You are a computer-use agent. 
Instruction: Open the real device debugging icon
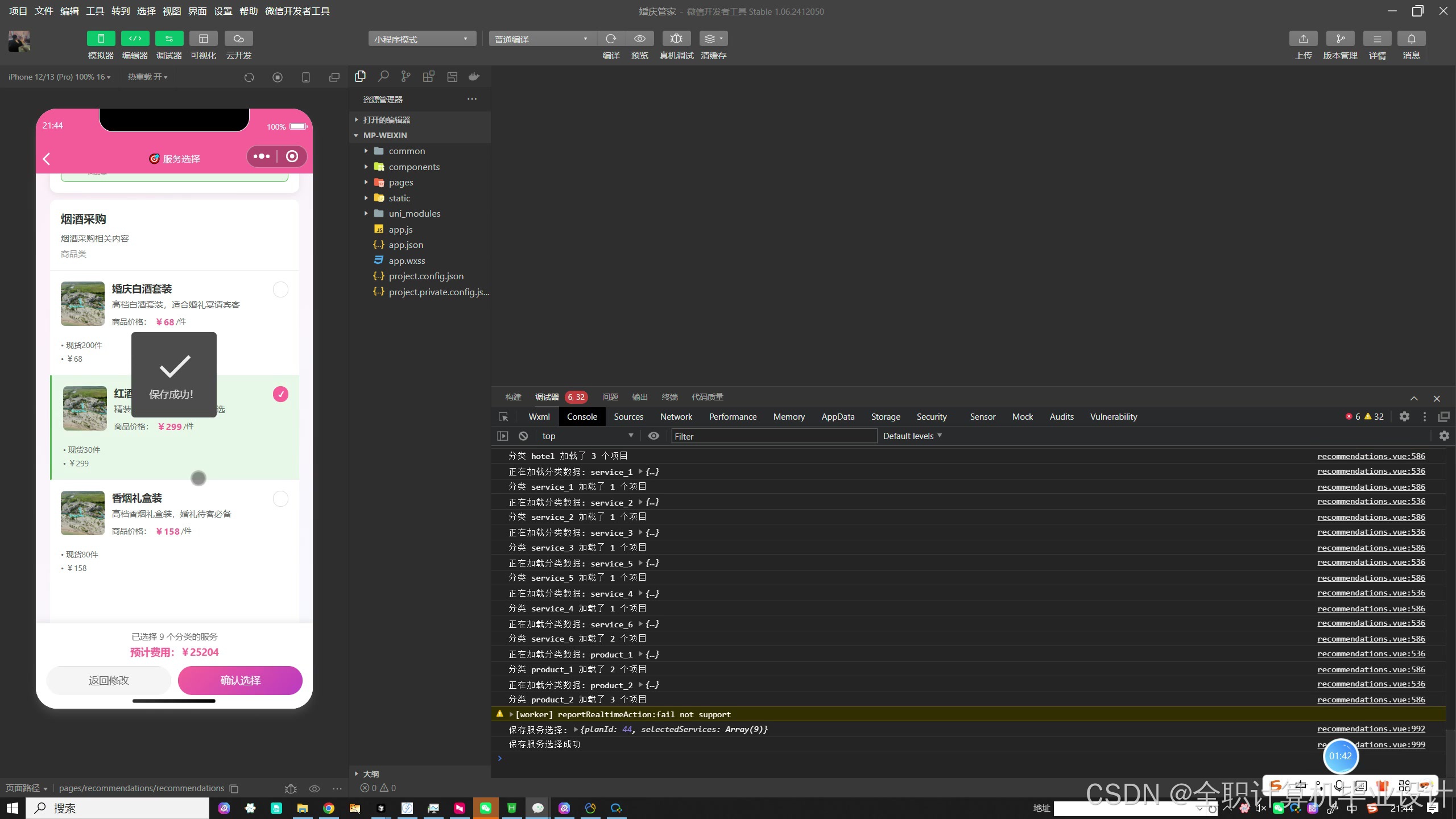tap(676, 39)
